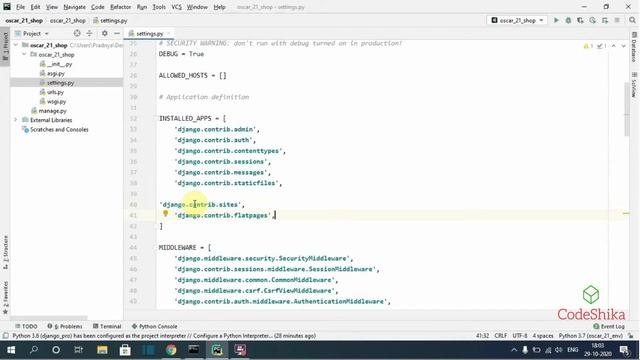Jump to previous highlighted error arrow
The height and width of the screenshot is (360, 640).
pos(613,46)
